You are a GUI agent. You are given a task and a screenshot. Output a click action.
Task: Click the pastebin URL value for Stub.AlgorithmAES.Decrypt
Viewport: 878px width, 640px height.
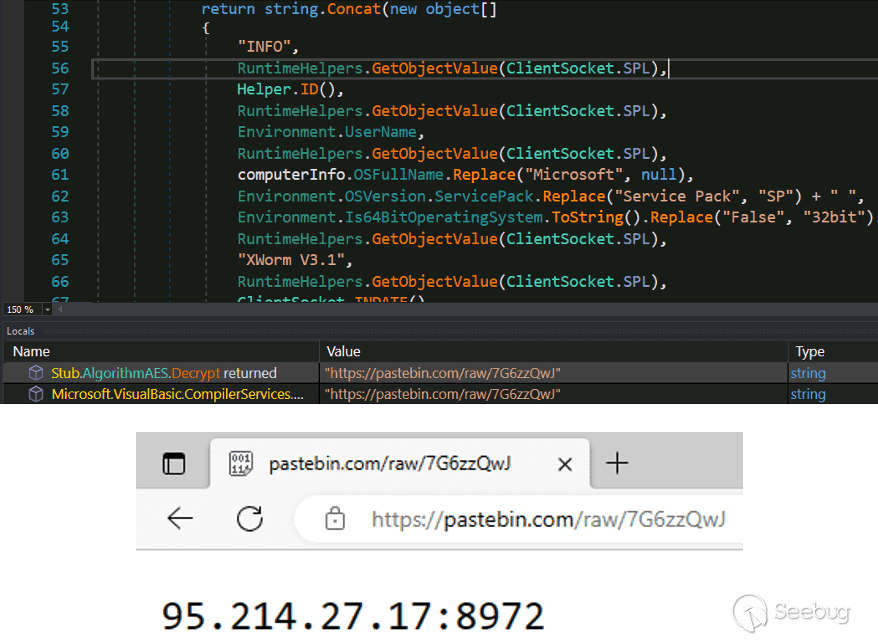442,373
